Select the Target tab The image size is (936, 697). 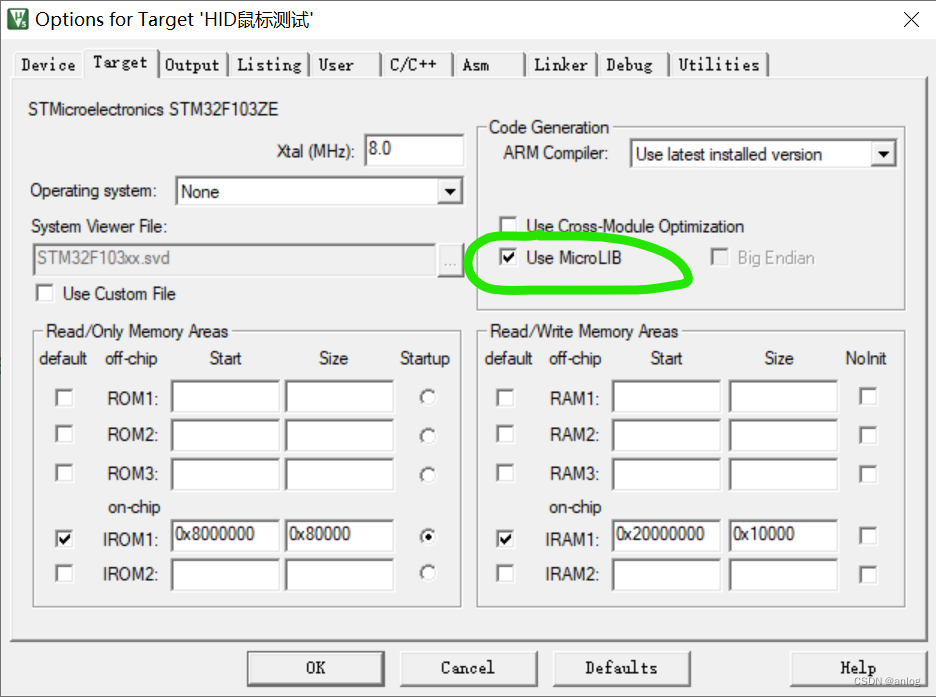tap(121, 63)
